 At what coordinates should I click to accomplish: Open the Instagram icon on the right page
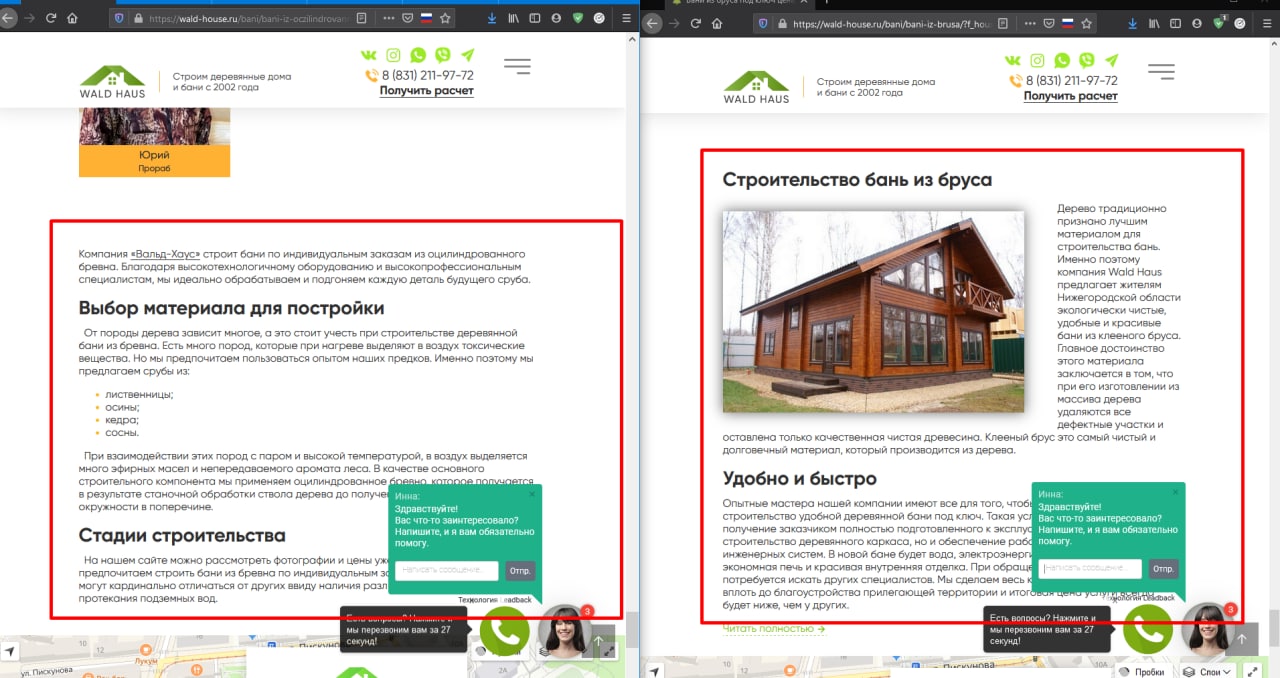[1038, 61]
